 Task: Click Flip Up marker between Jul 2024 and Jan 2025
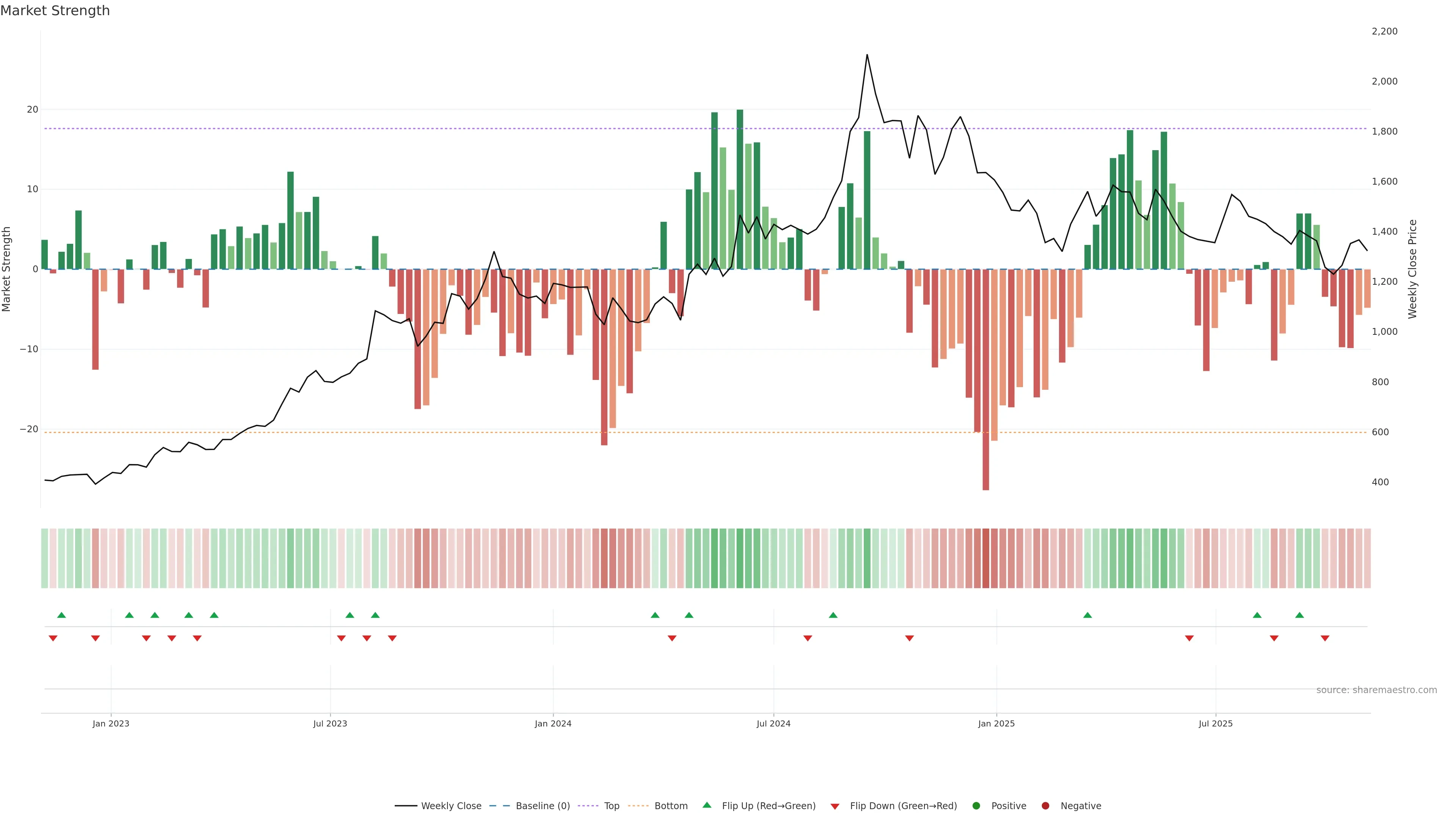tap(833, 615)
